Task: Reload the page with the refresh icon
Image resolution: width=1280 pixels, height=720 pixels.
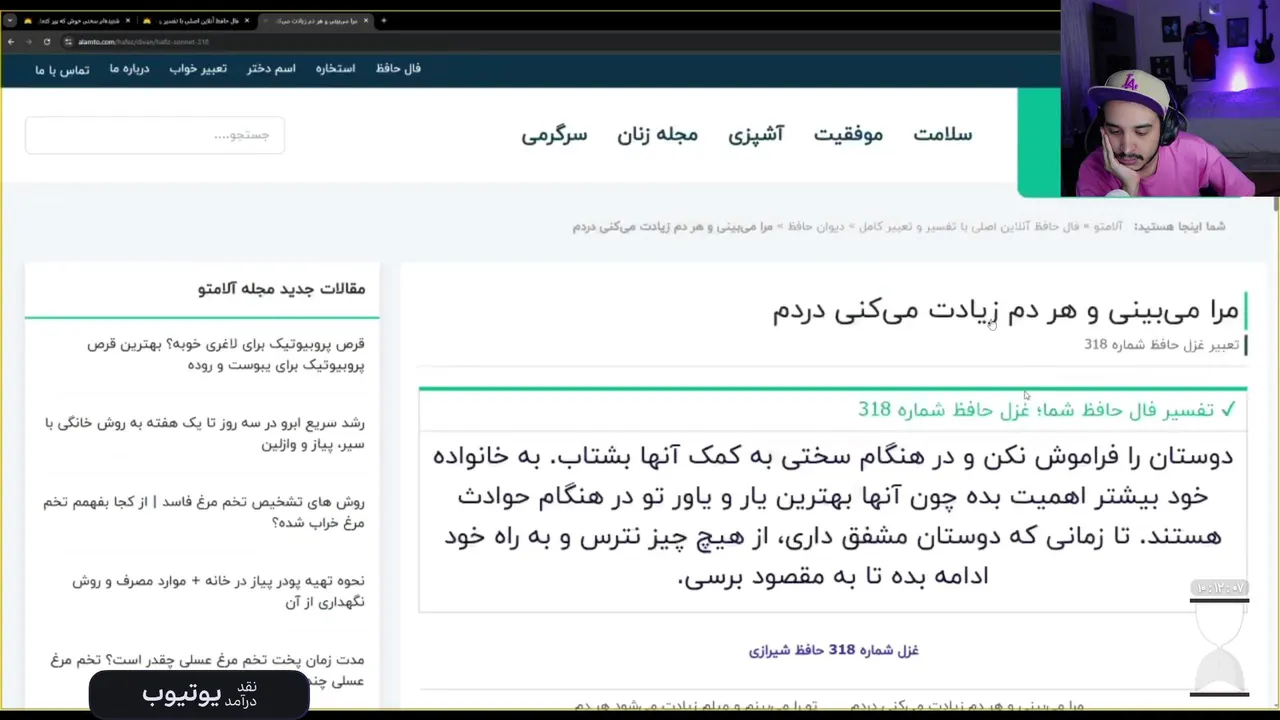Action: [46, 41]
